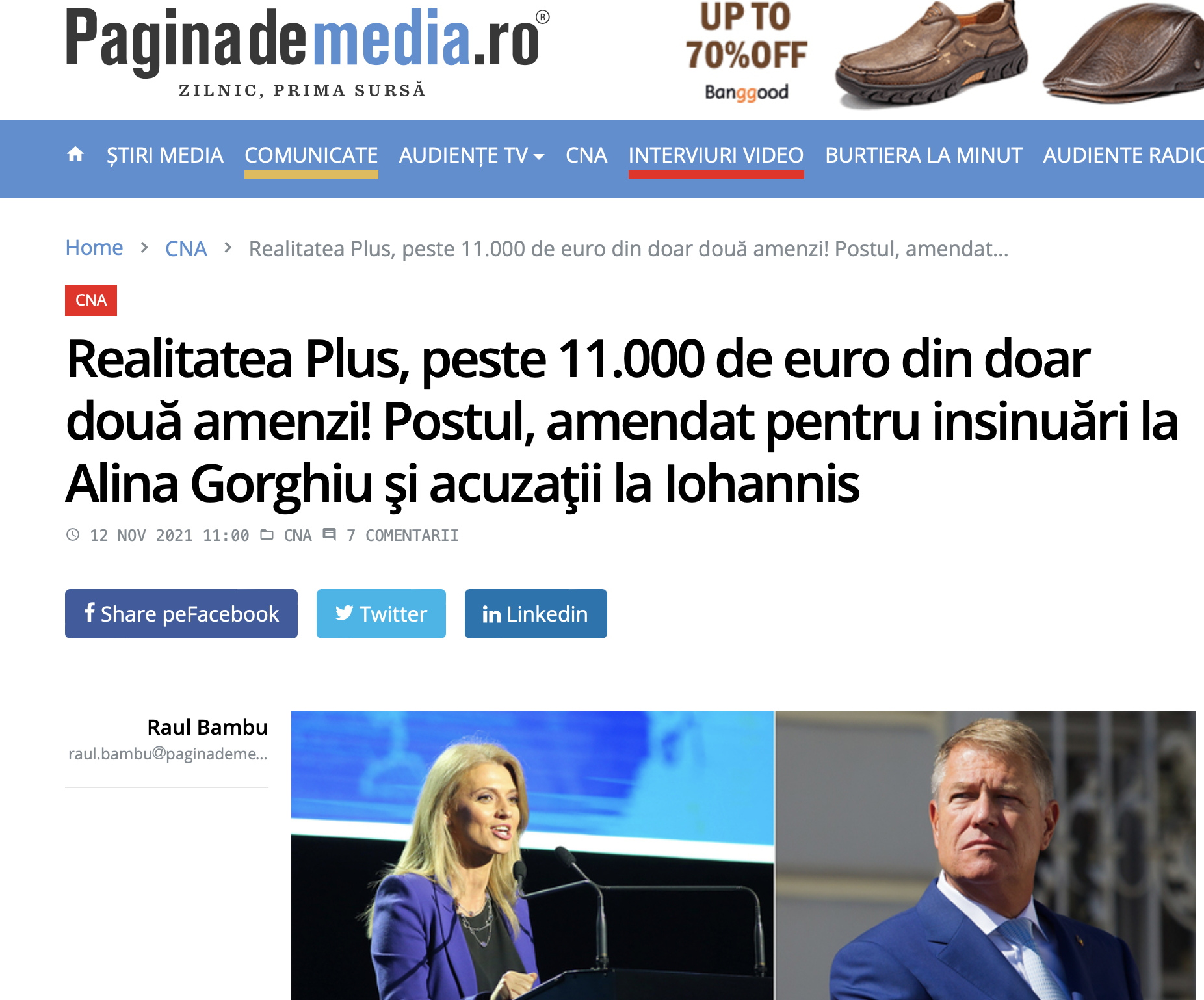Go to Burtiera la Minut section
Screen dimensions: 1204x1000
coord(924,155)
